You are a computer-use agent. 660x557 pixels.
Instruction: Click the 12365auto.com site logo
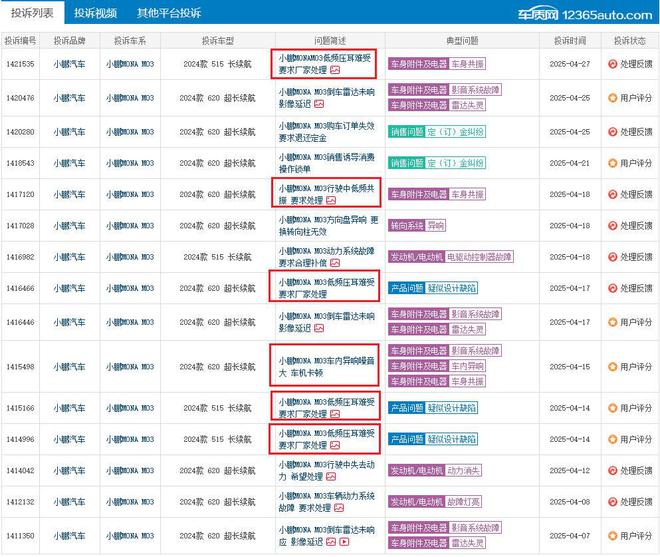585,15
